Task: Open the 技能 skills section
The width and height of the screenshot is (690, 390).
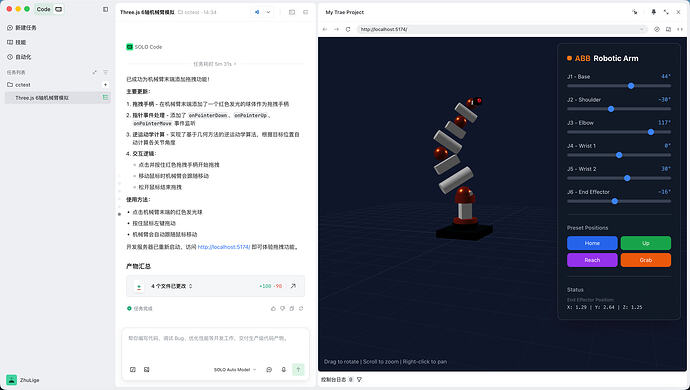Action: (17, 42)
